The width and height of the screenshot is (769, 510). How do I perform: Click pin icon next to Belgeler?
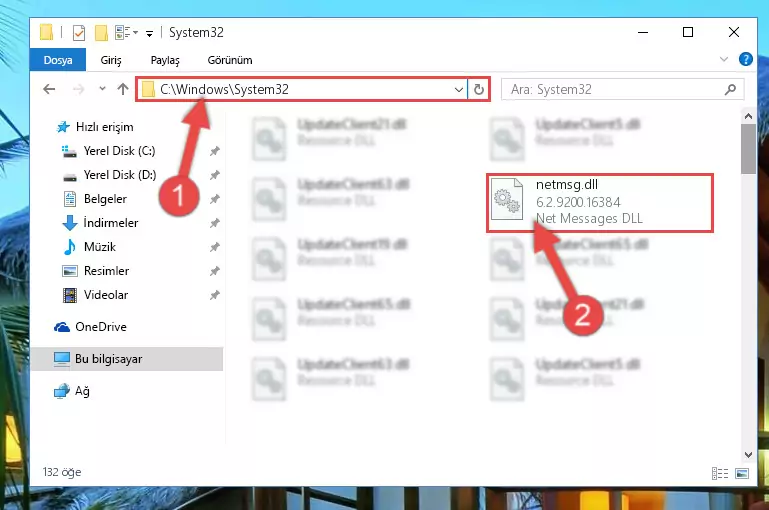coord(214,199)
